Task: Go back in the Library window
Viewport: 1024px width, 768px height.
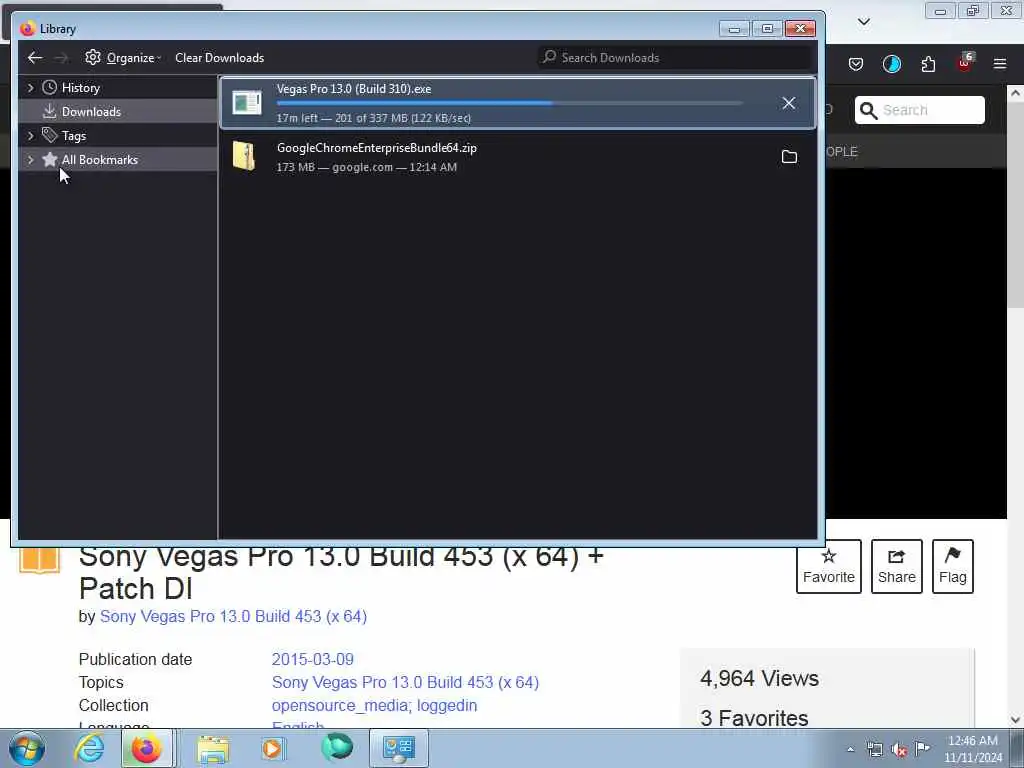Action: click(x=35, y=57)
